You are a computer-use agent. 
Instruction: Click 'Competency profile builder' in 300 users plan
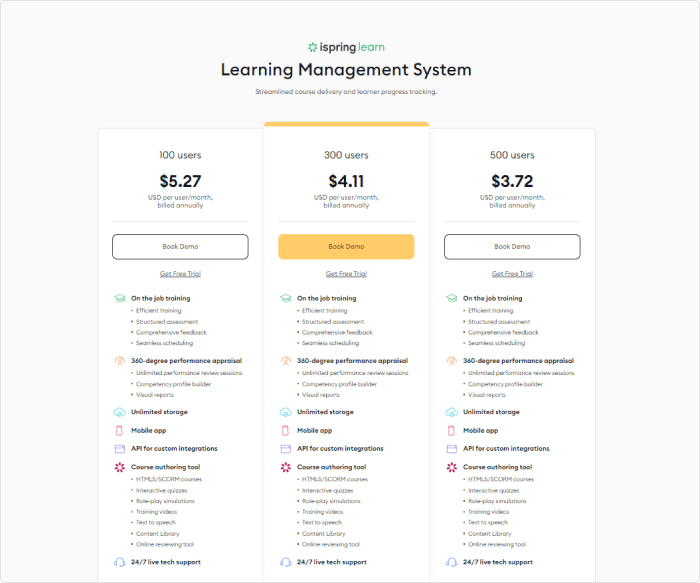click(x=340, y=384)
